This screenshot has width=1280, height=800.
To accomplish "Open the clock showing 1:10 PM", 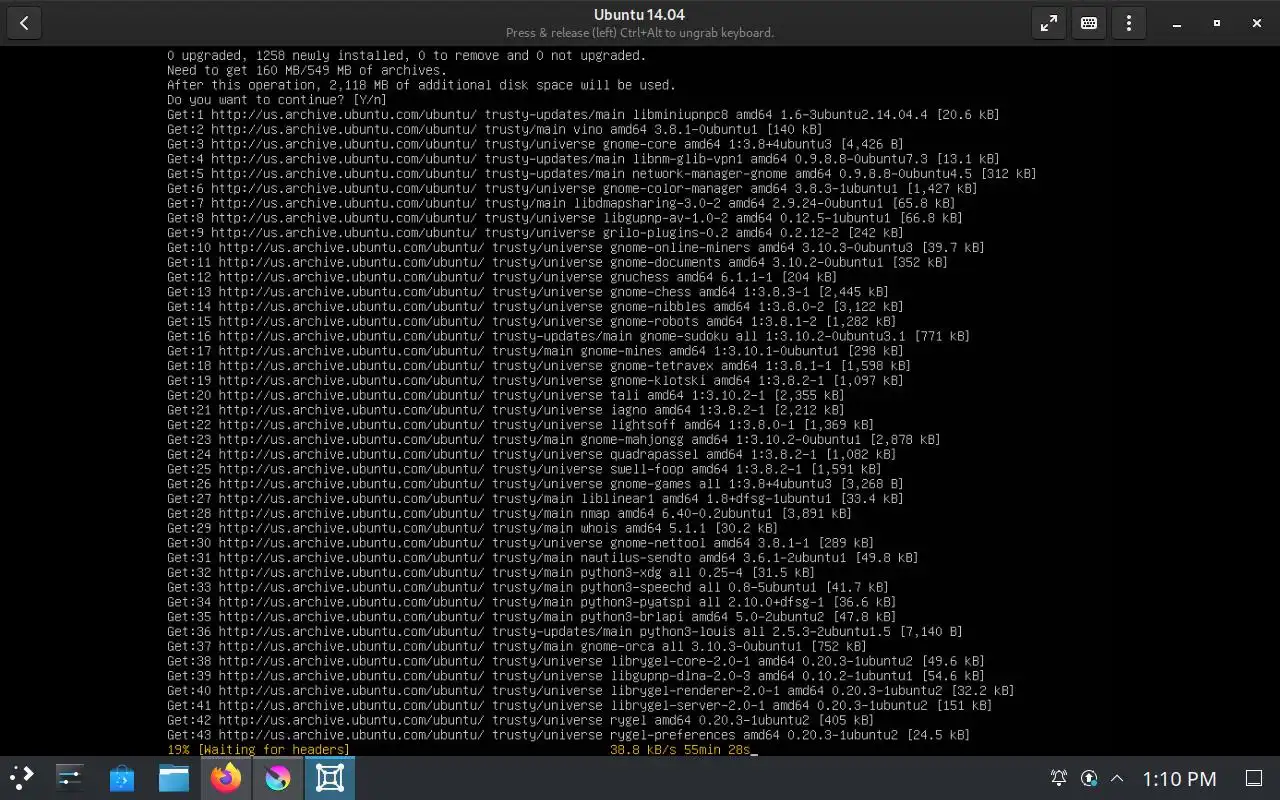I will (x=1179, y=778).
